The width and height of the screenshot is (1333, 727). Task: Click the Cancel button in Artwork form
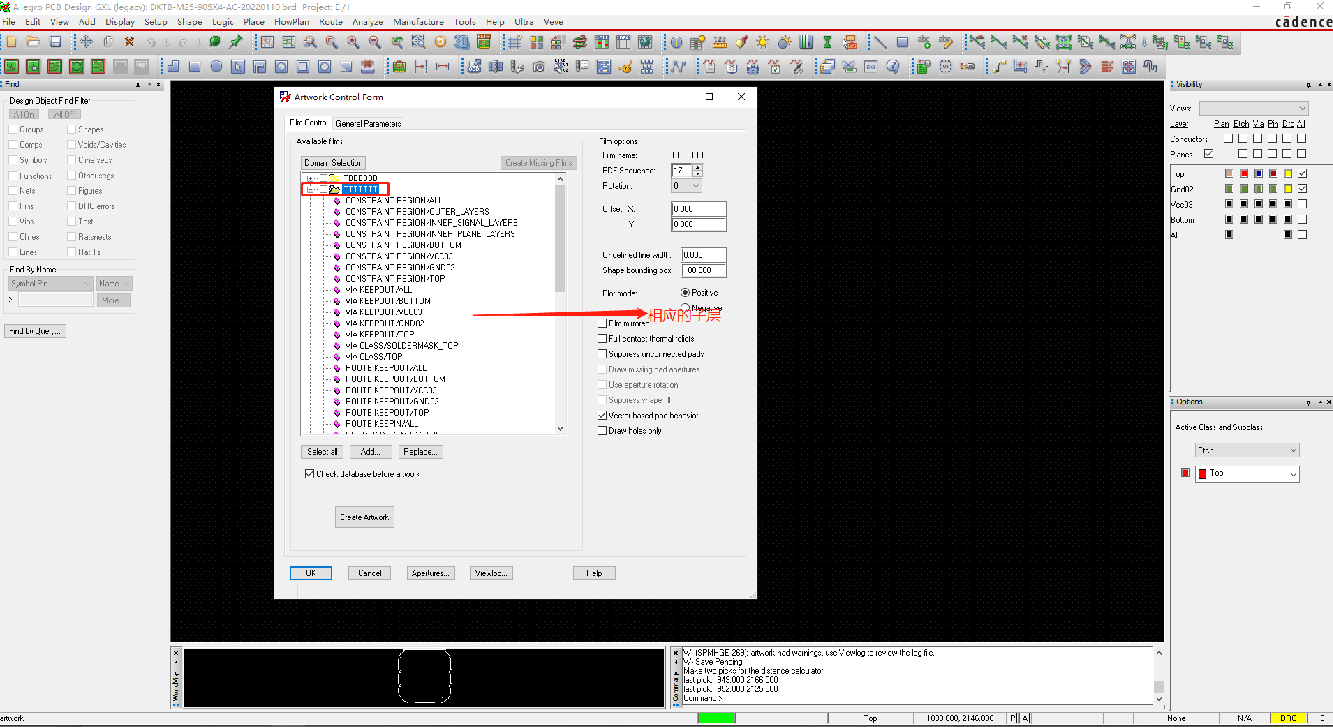click(369, 573)
